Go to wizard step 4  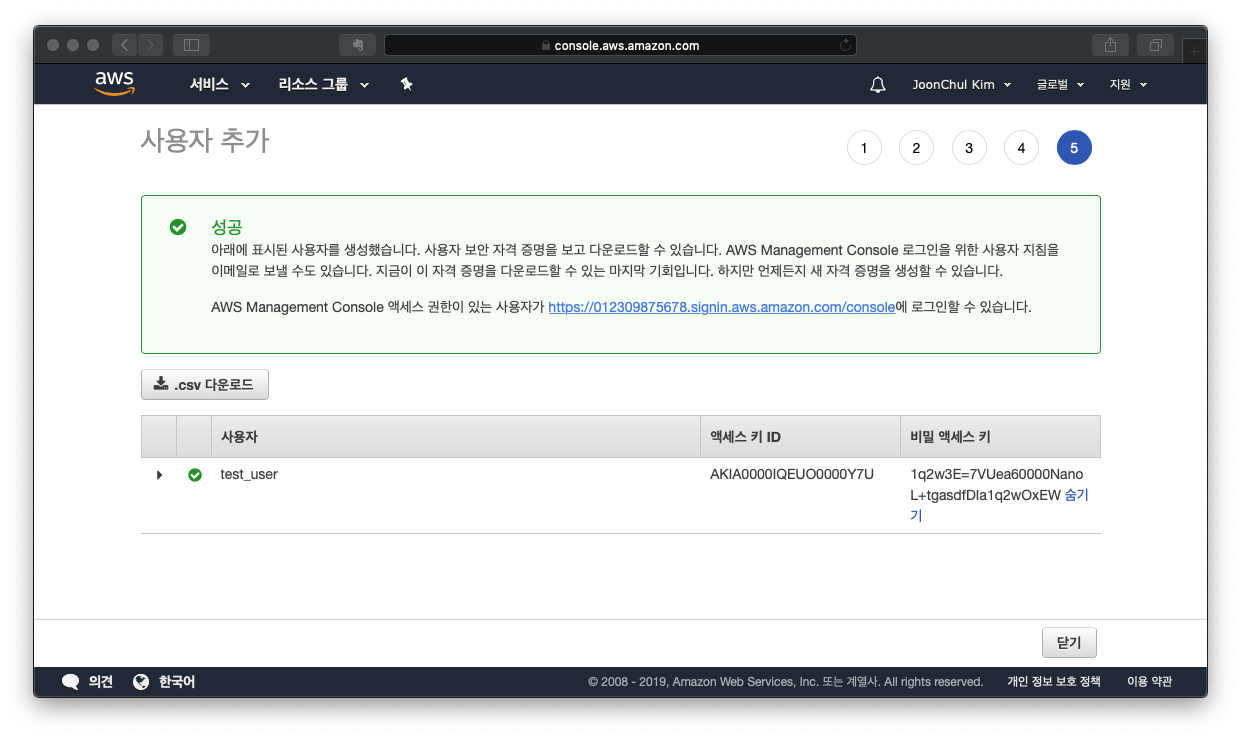1021,148
